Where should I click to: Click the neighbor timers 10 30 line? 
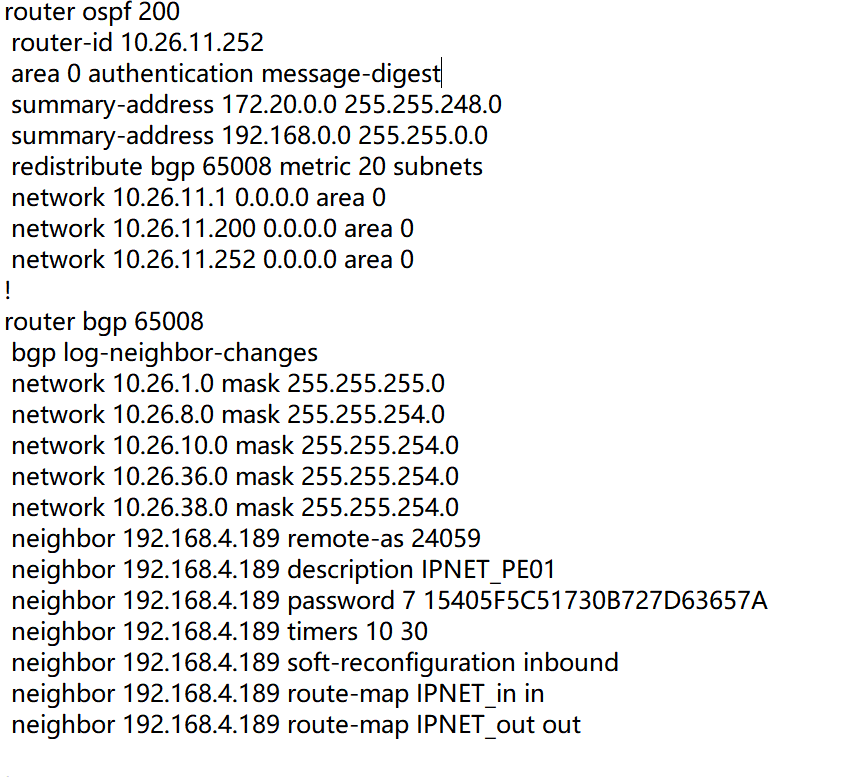[219, 632]
